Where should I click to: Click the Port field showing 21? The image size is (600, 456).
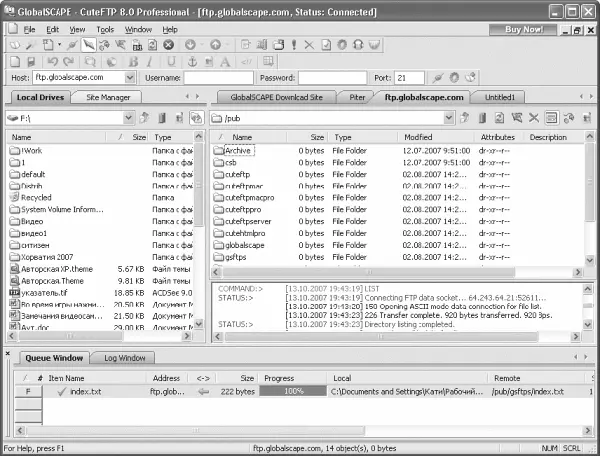(x=409, y=78)
